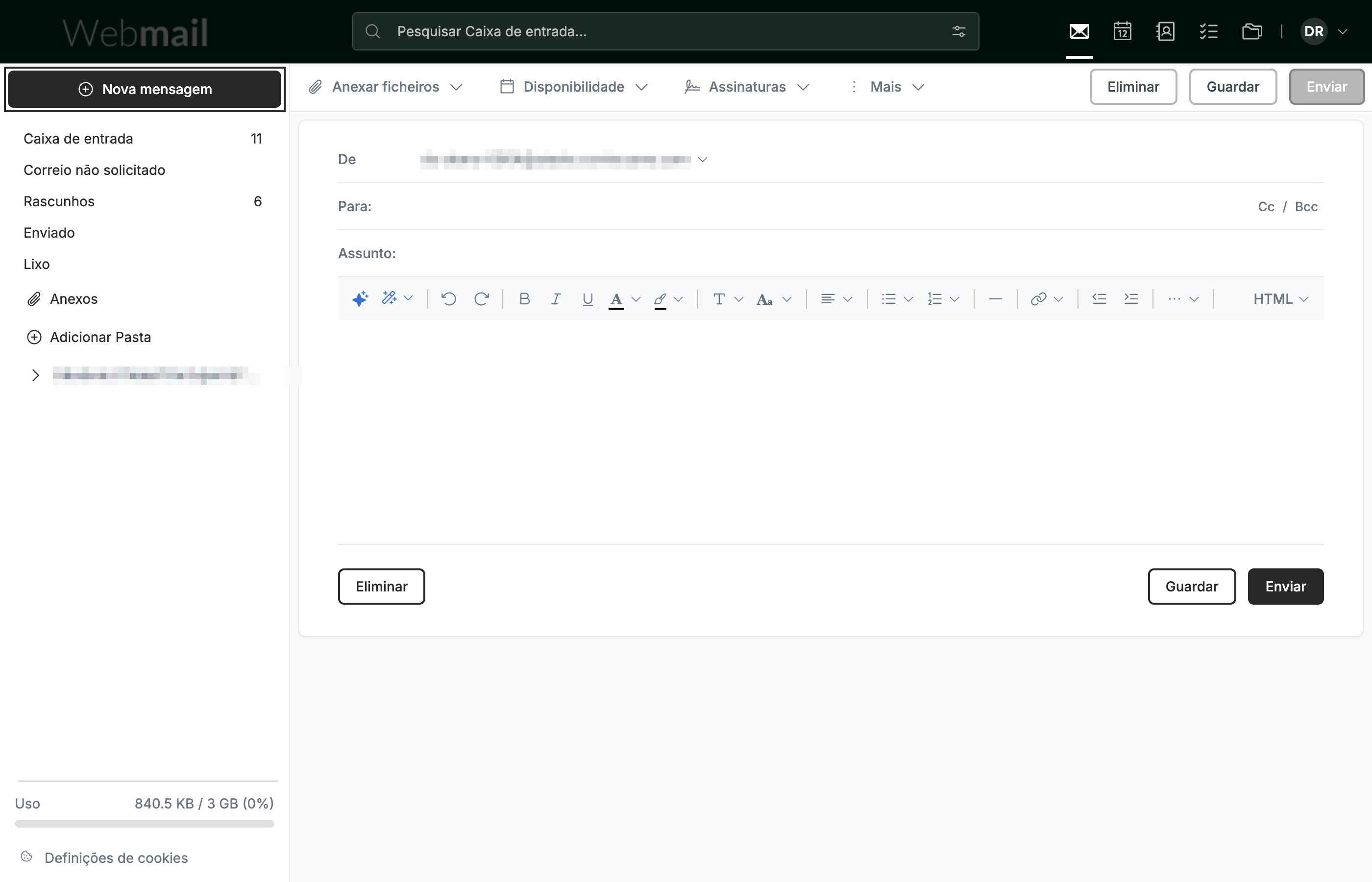Open Anexos paperclip item
This screenshot has width=1372, height=882.
point(62,299)
